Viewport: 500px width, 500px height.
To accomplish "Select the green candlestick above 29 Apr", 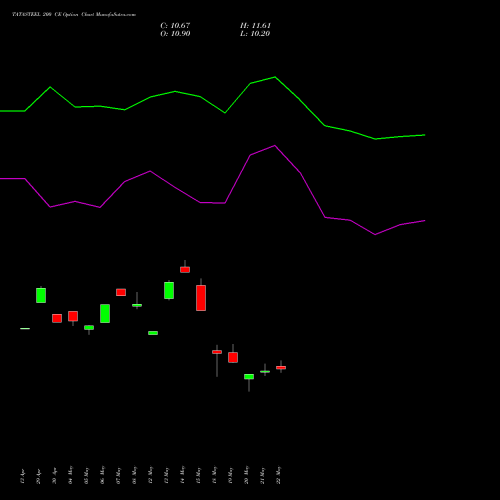I will [x=41, y=295].
